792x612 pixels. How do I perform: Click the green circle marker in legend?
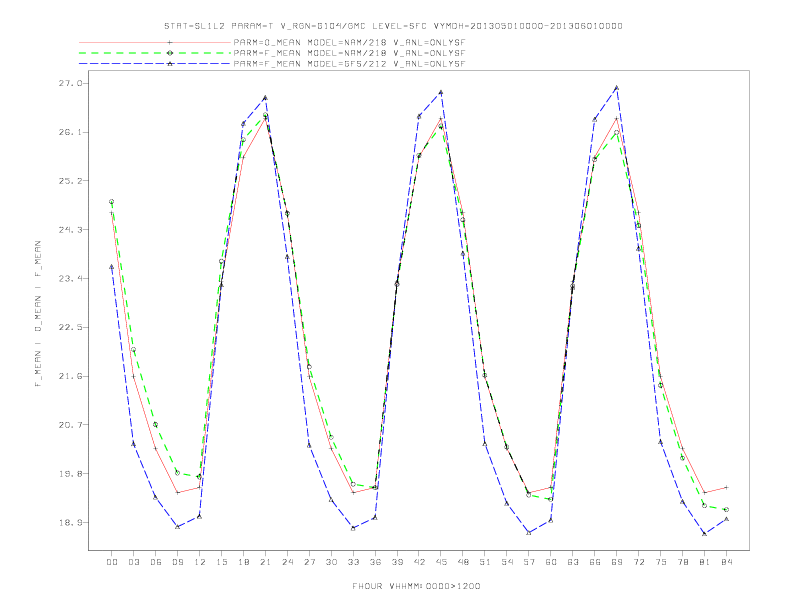tap(170, 53)
